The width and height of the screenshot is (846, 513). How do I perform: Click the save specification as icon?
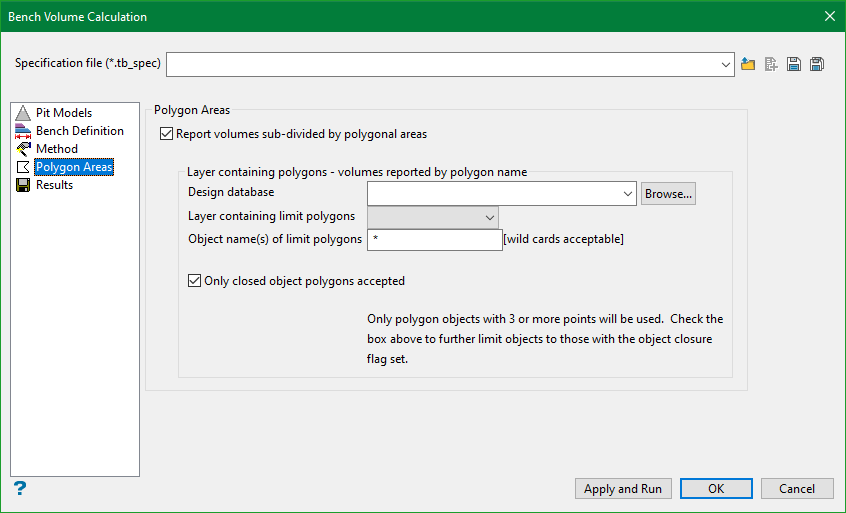(x=817, y=64)
